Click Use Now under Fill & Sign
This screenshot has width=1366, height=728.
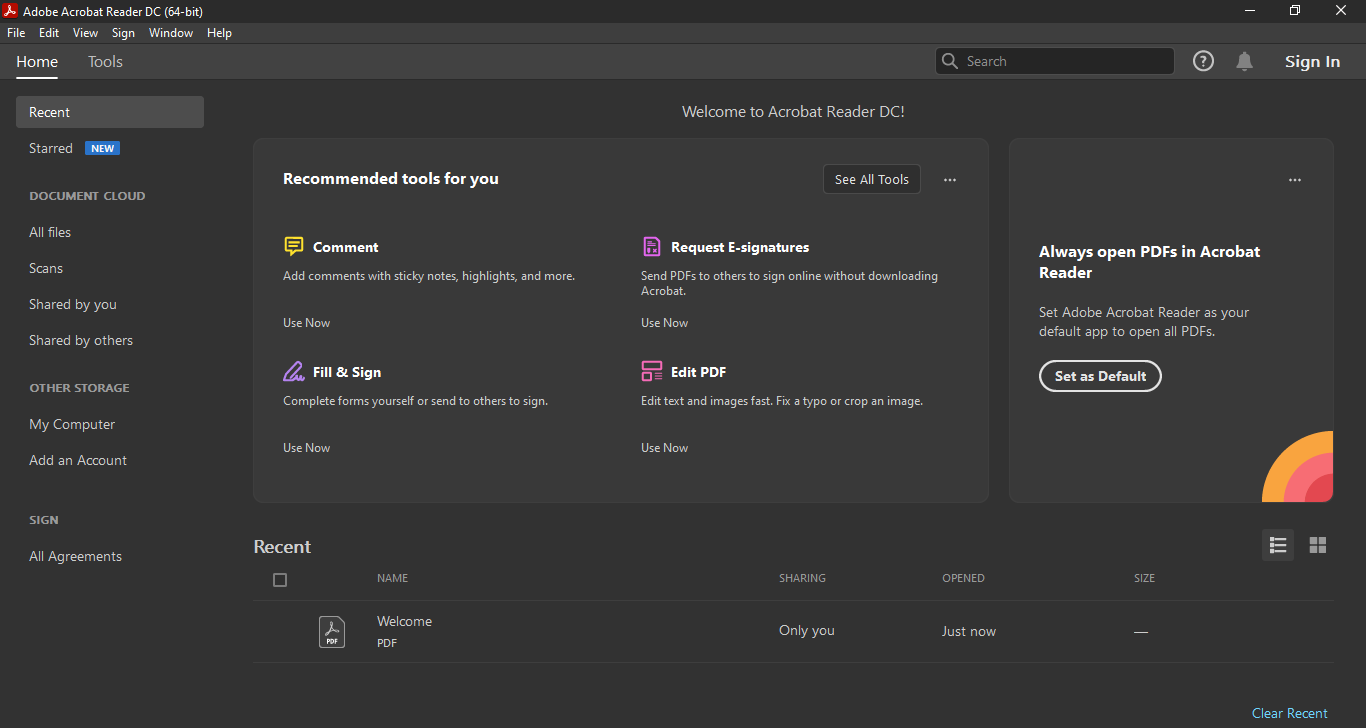tap(306, 448)
